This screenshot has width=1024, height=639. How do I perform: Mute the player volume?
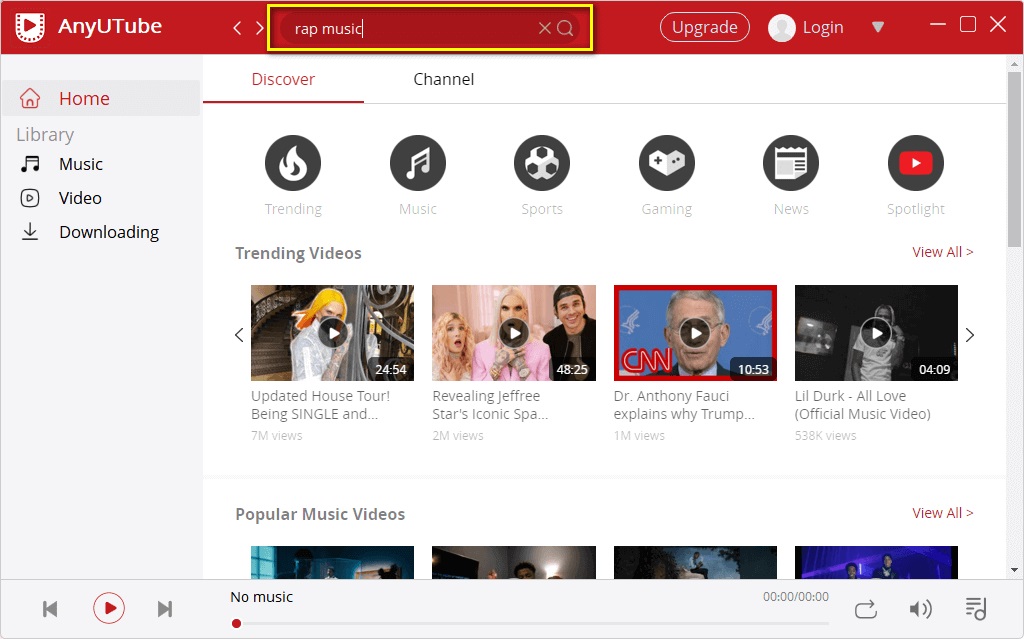coord(920,608)
